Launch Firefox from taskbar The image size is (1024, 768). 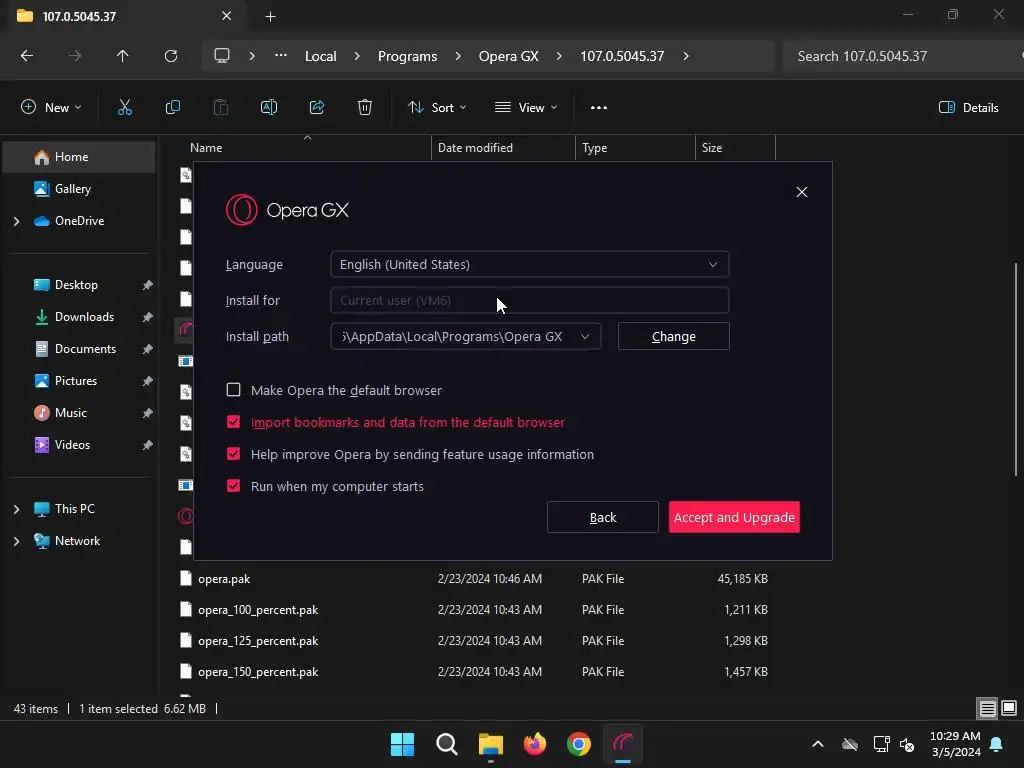(x=535, y=744)
